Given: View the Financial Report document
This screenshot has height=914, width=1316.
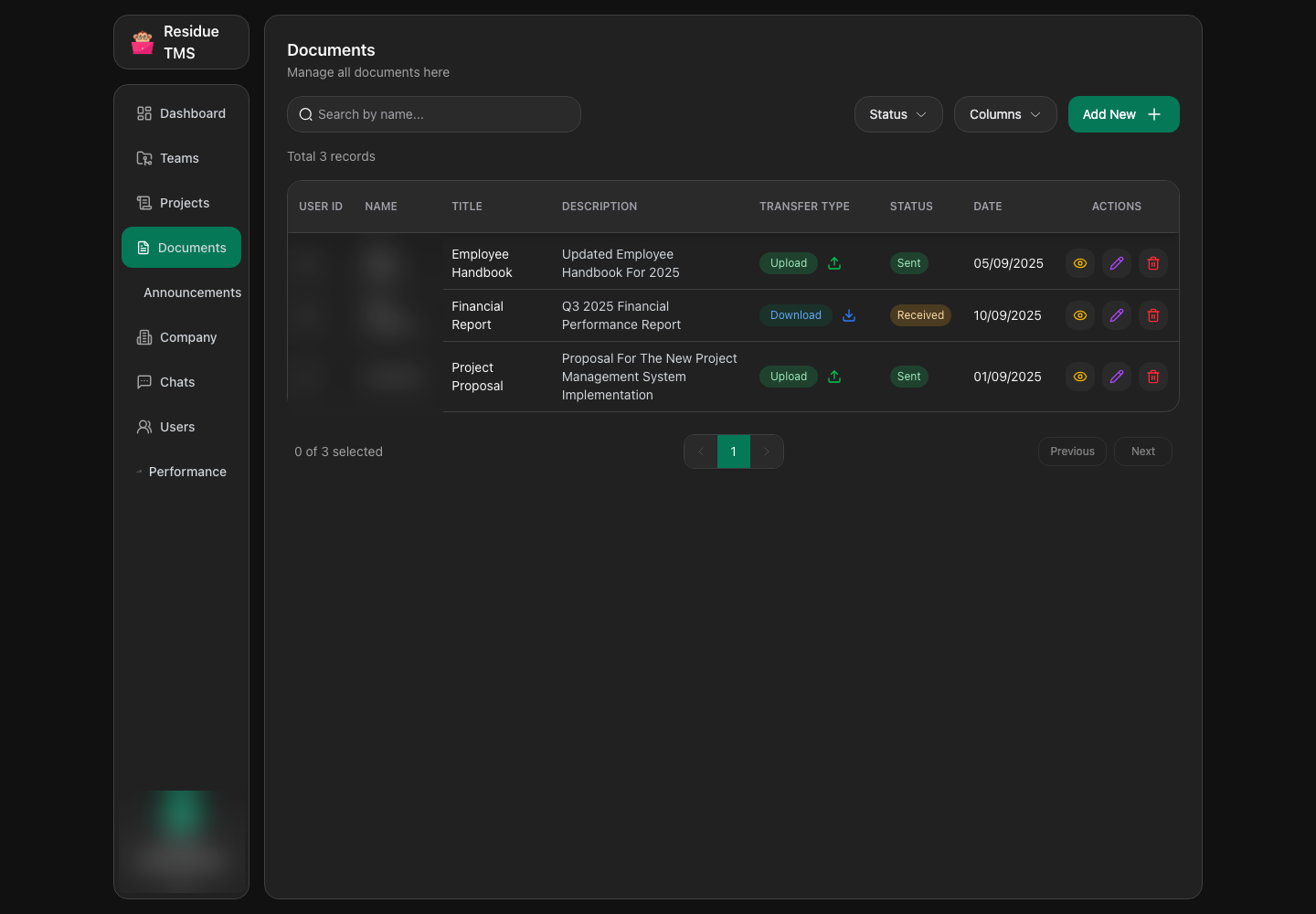Looking at the screenshot, I should [1080, 315].
